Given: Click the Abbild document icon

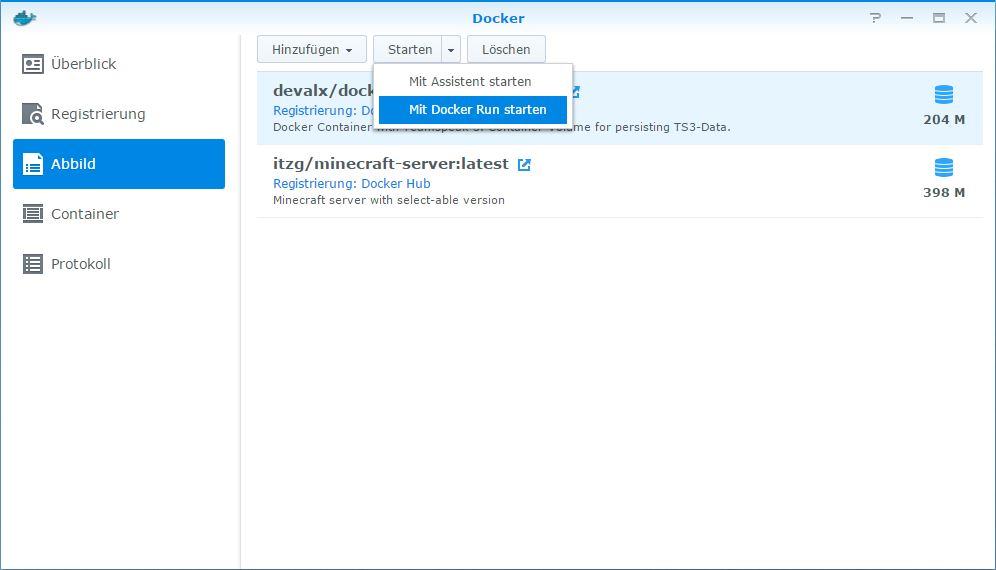Looking at the screenshot, I should pos(32,164).
